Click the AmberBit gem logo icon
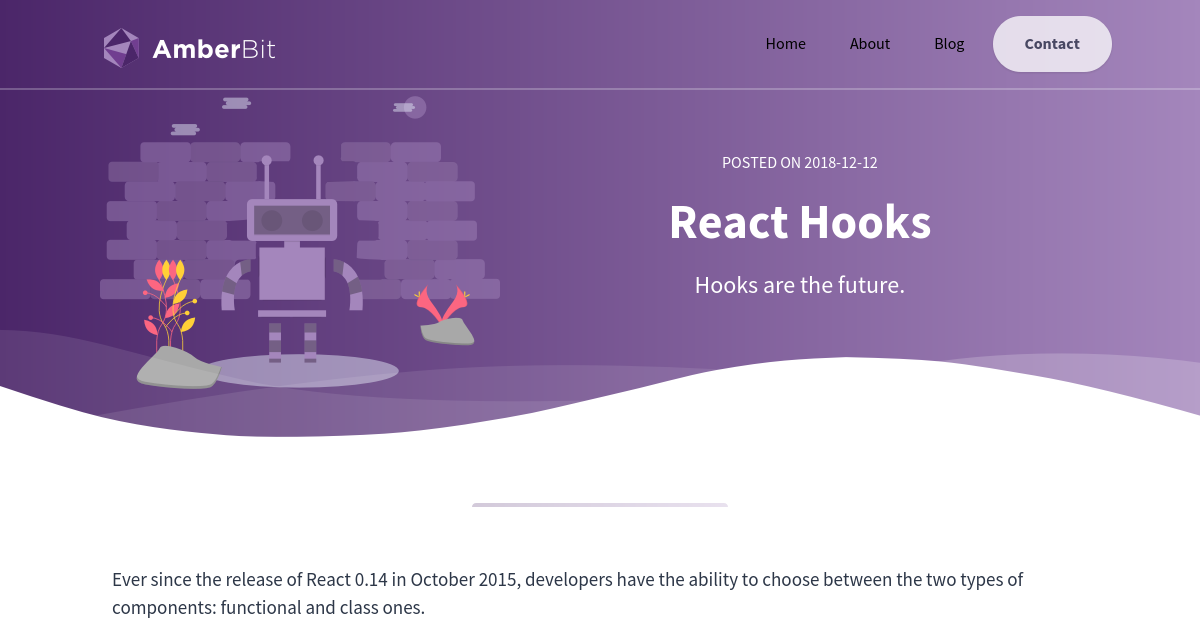This screenshot has width=1200, height=627. (122, 47)
